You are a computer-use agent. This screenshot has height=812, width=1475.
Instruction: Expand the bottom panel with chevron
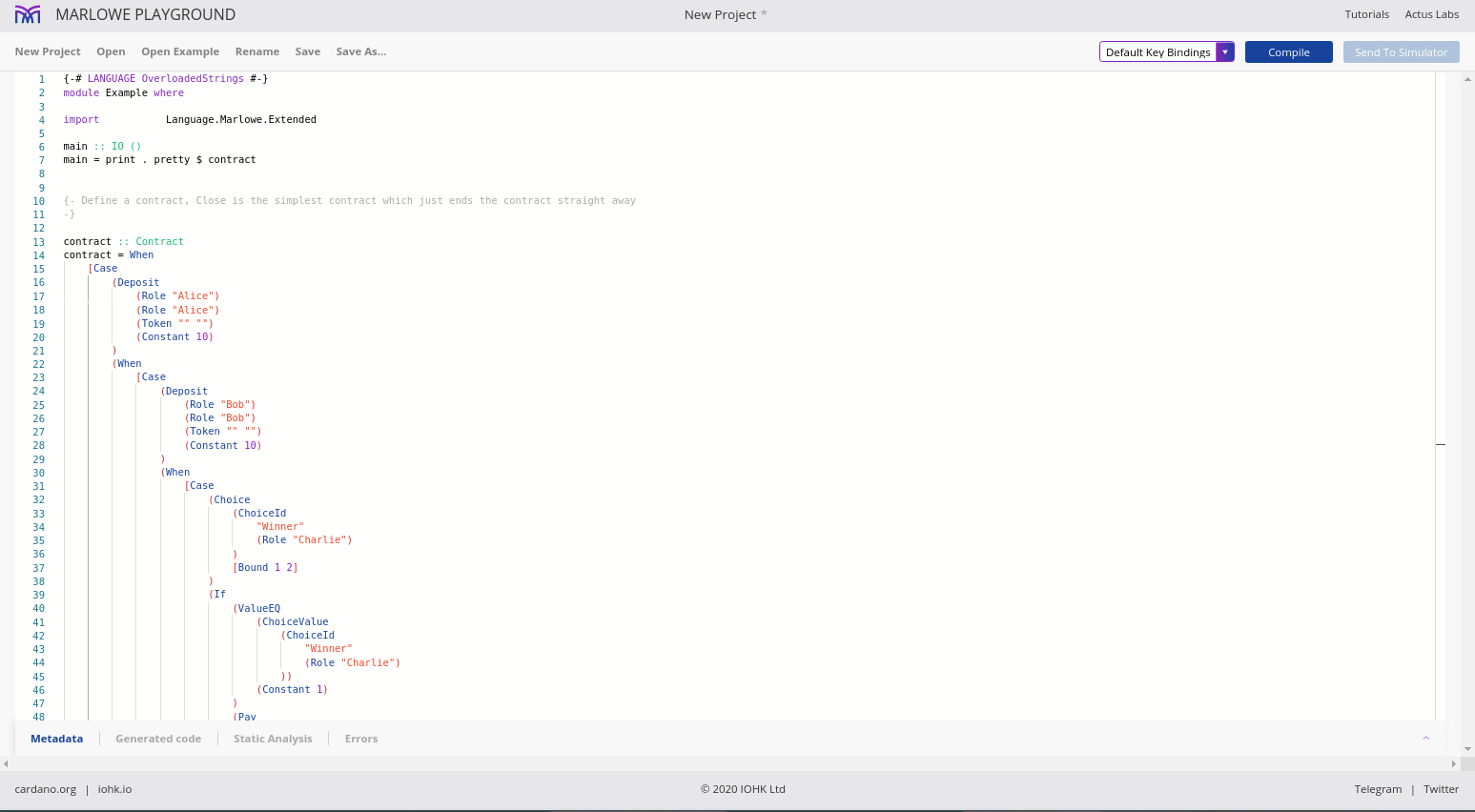1425,739
